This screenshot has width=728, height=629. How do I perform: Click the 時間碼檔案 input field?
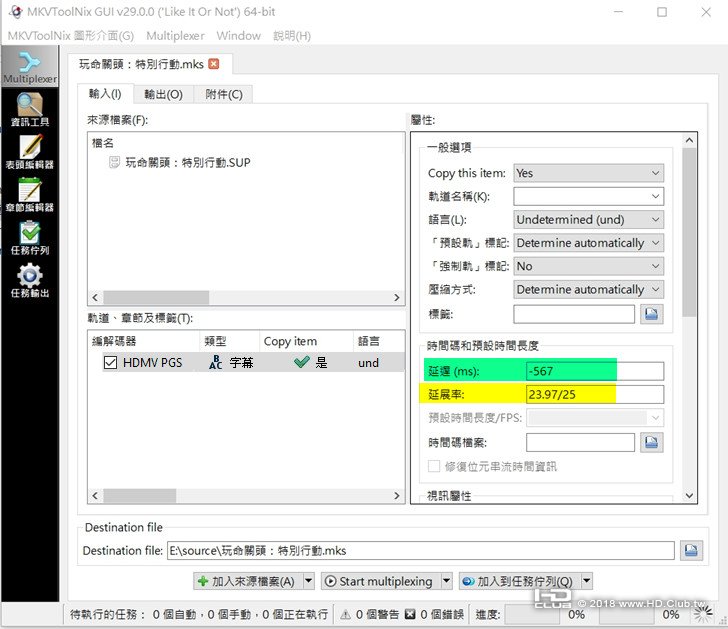coord(580,442)
